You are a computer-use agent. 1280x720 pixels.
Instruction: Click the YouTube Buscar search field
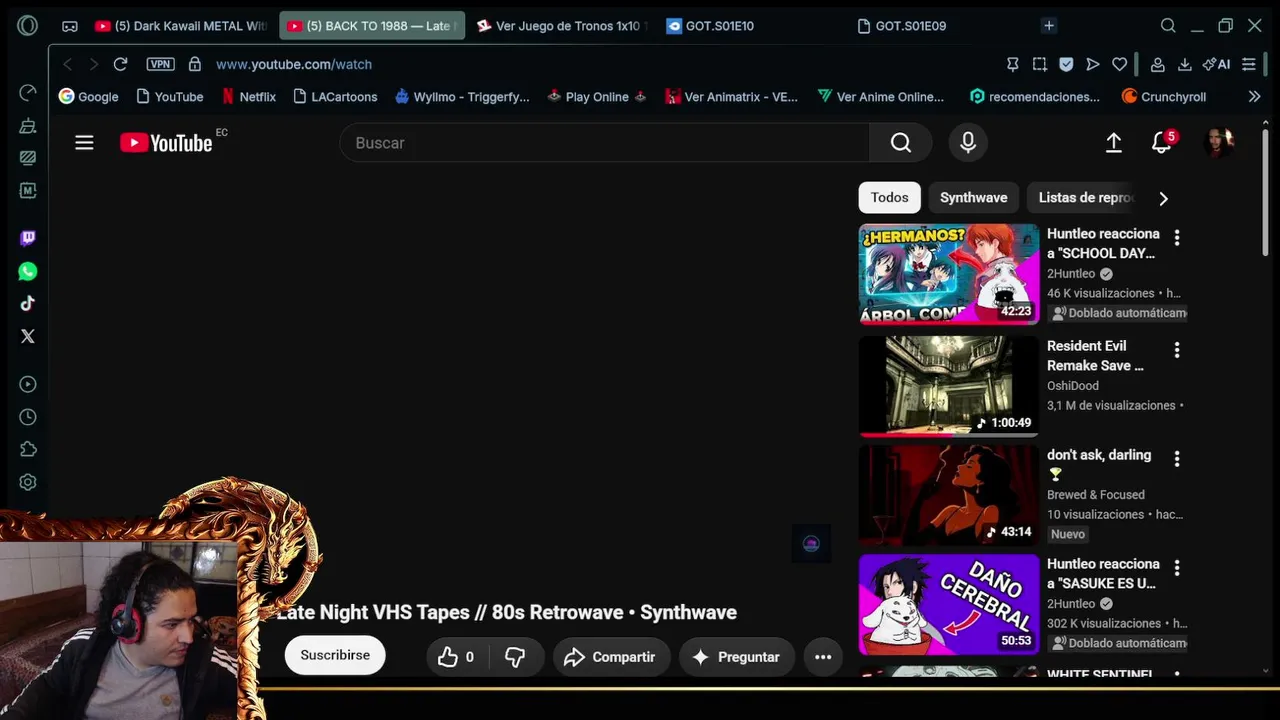pos(604,143)
